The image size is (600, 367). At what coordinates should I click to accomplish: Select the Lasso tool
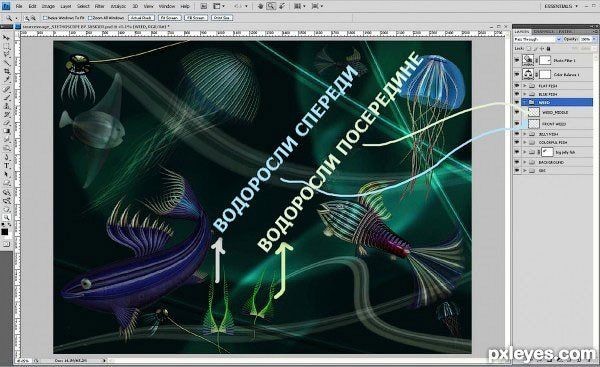coord(6,55)
